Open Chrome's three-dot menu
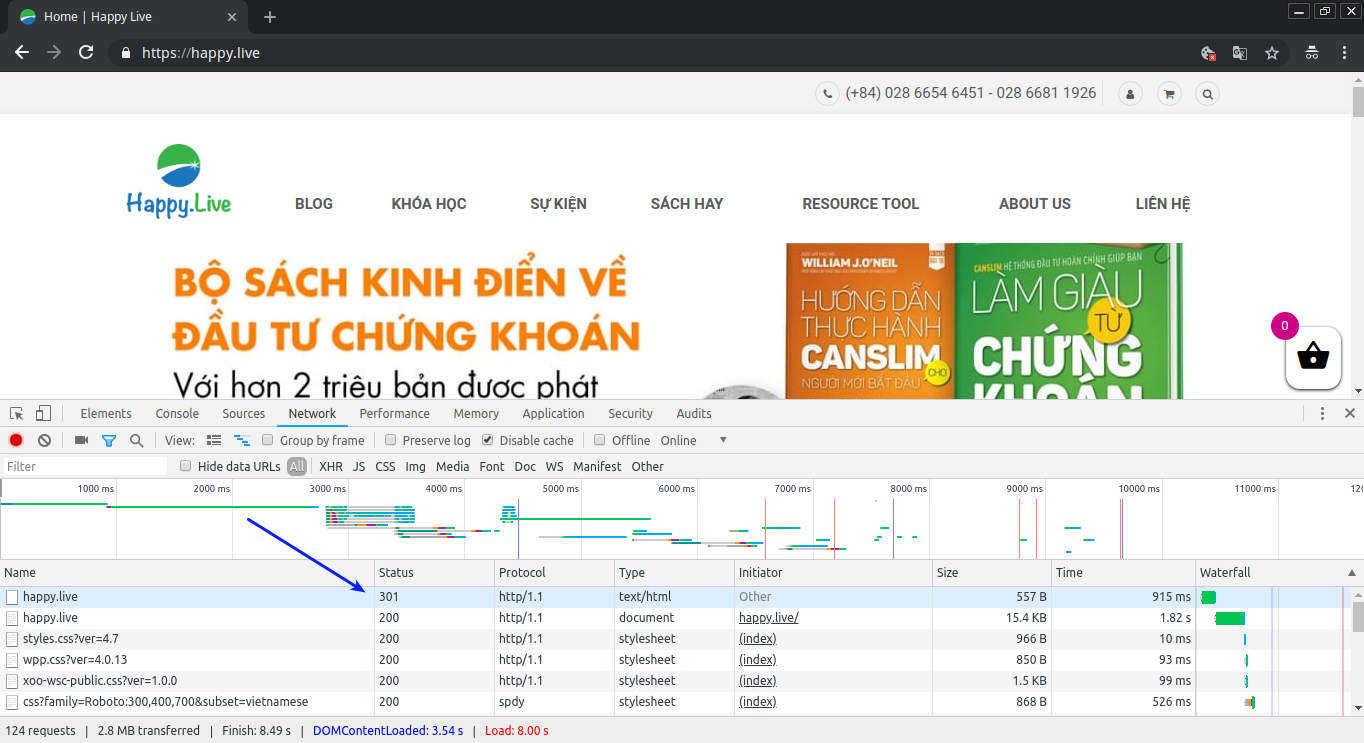Screen dimensions: 1364x743 [1344, 53]
